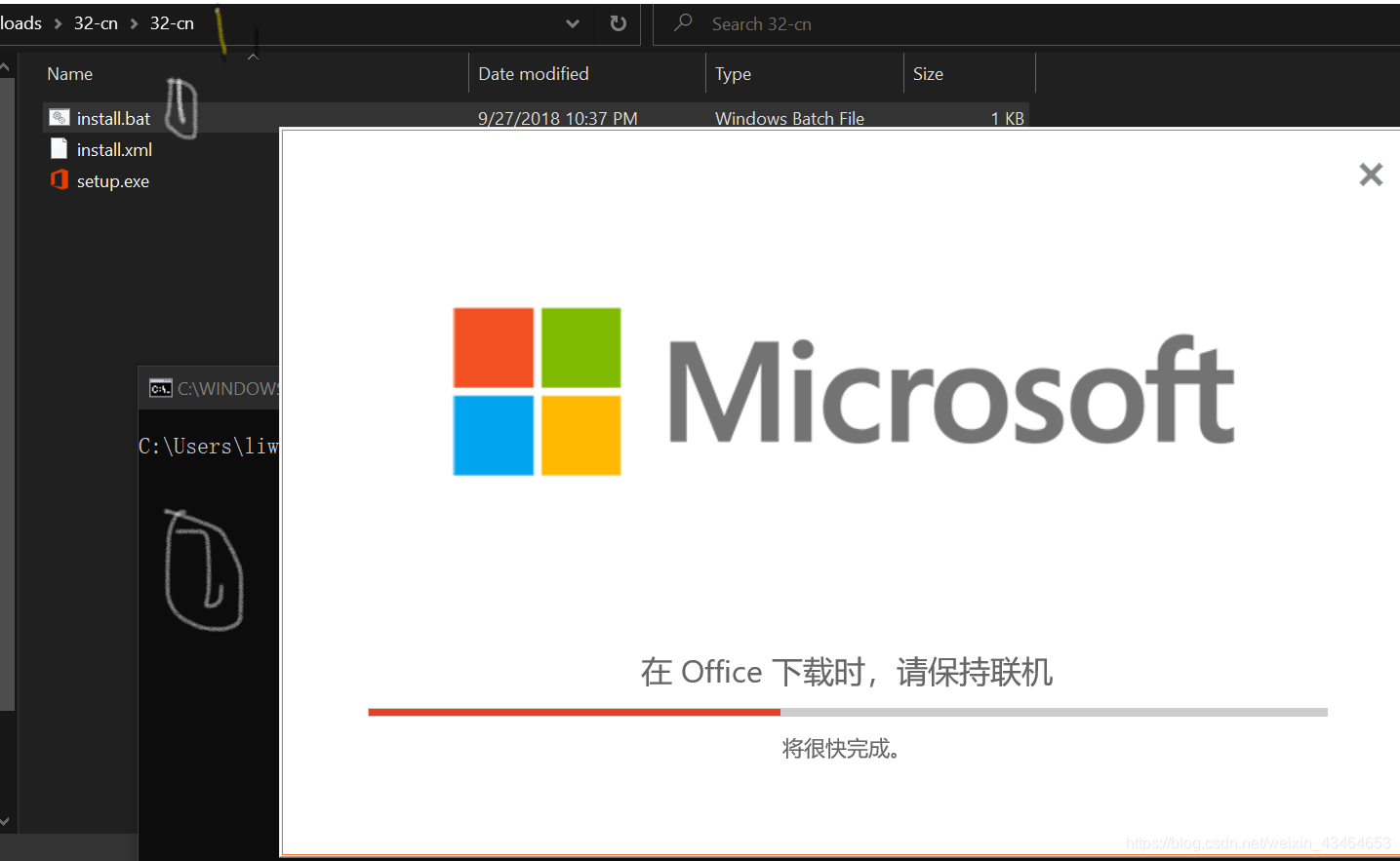The width and height of the screenshot is (1400, 861).
Task: Open the address bar history dropdown
Action: tap(573, 23)
